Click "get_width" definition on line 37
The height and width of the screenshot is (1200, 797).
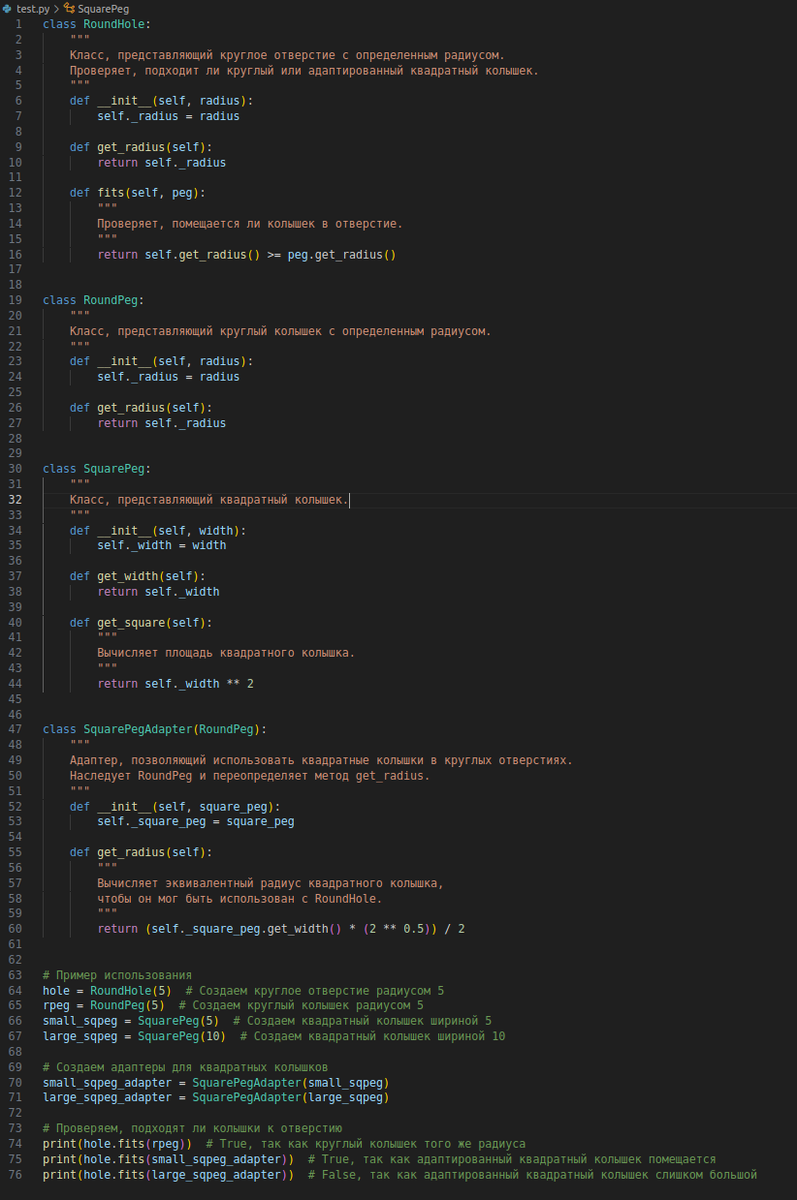point(127,576)
